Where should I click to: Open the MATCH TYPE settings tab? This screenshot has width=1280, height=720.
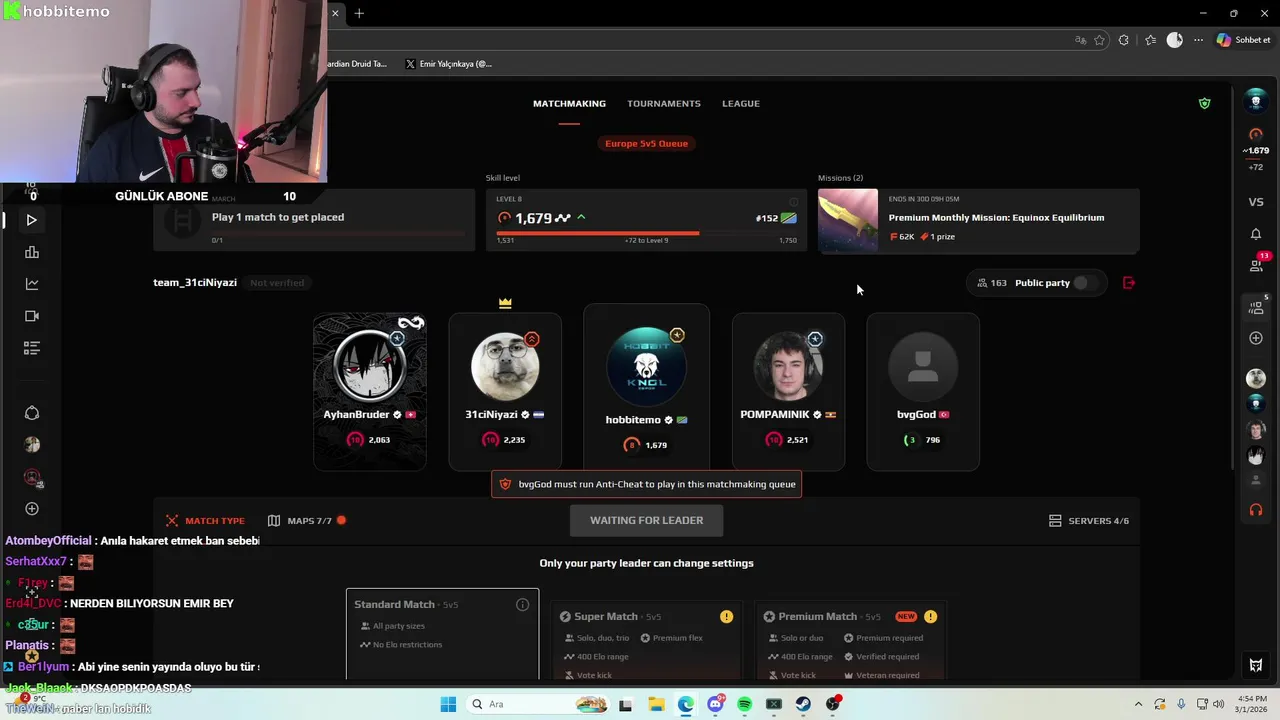pyautogui.click(x=205, y=520)
